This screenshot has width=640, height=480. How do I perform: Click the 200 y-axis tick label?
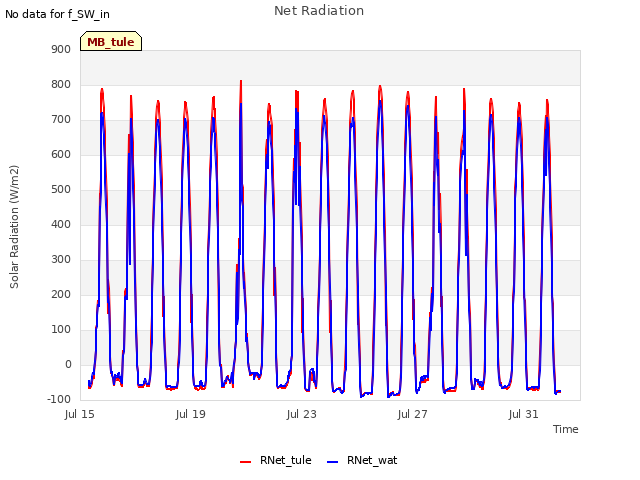click(x=61, y=294)
